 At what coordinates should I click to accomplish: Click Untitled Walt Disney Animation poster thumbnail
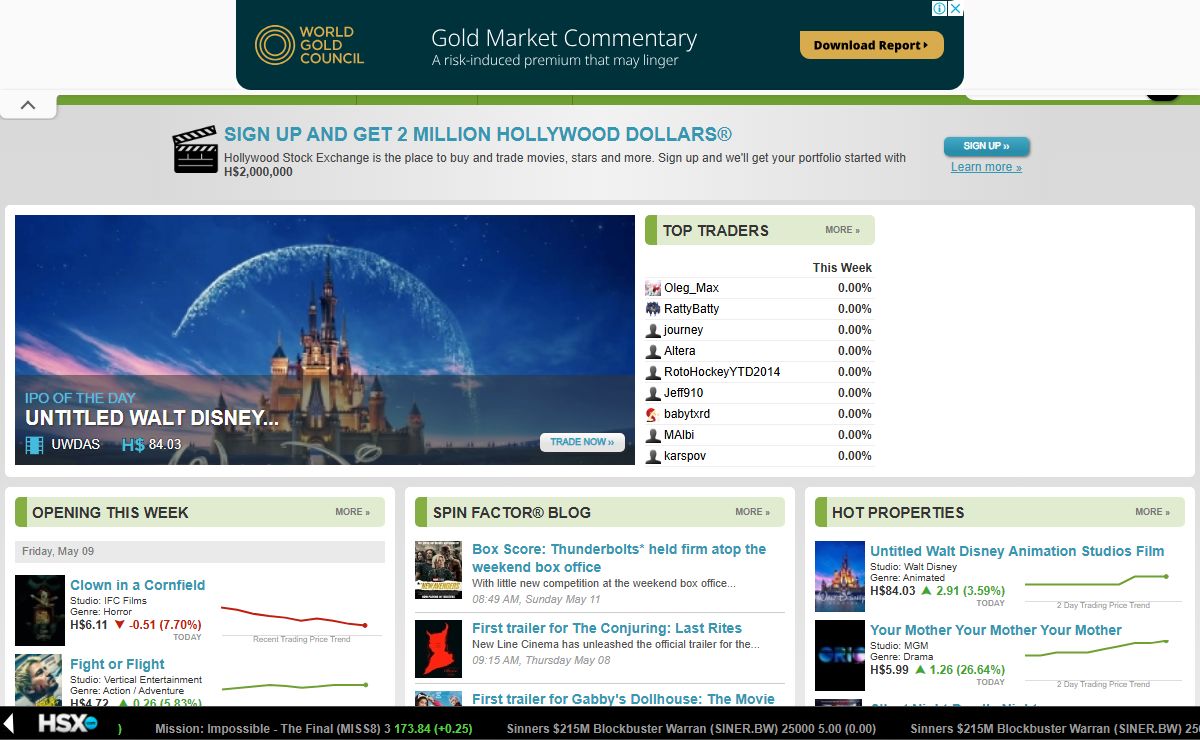[840, 576]
